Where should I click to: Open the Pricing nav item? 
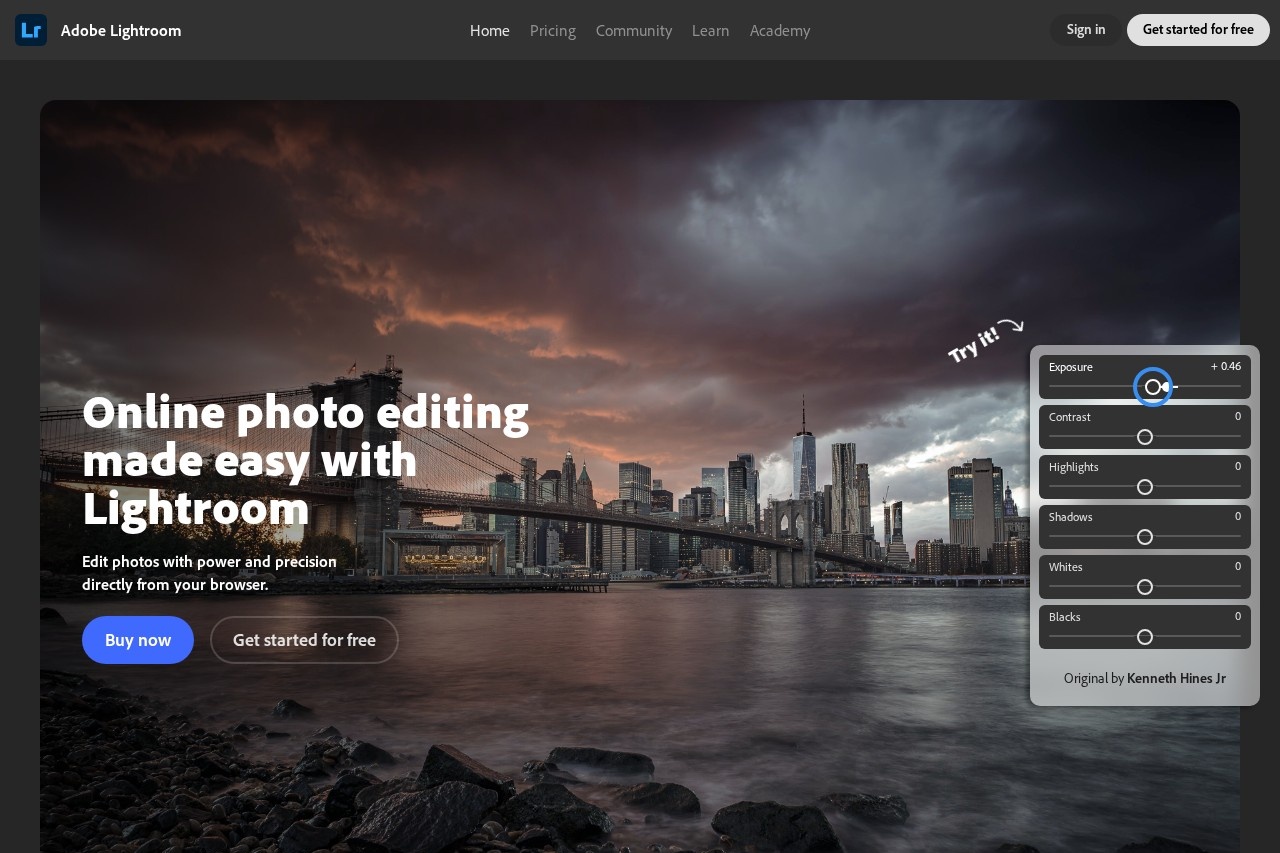pyautogui.click(x=553, y=30)
